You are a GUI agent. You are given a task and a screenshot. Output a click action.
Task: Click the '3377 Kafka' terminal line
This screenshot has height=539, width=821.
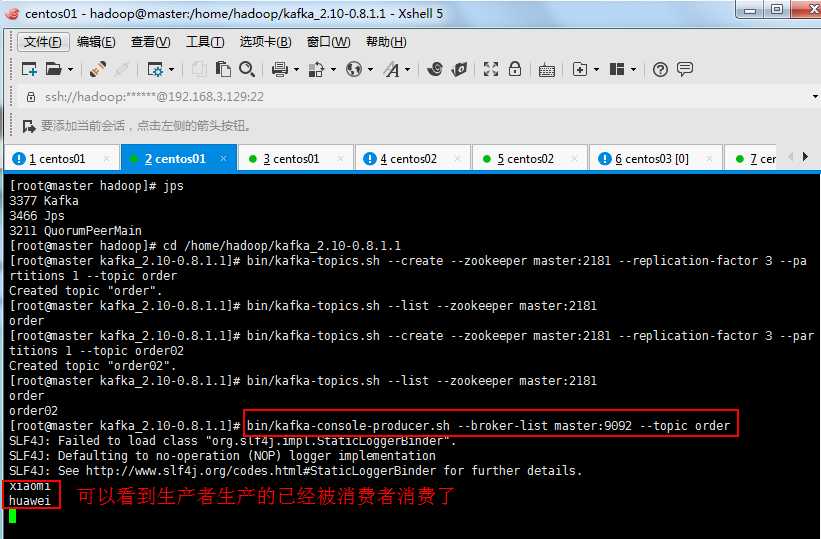[x=43, y=201]
